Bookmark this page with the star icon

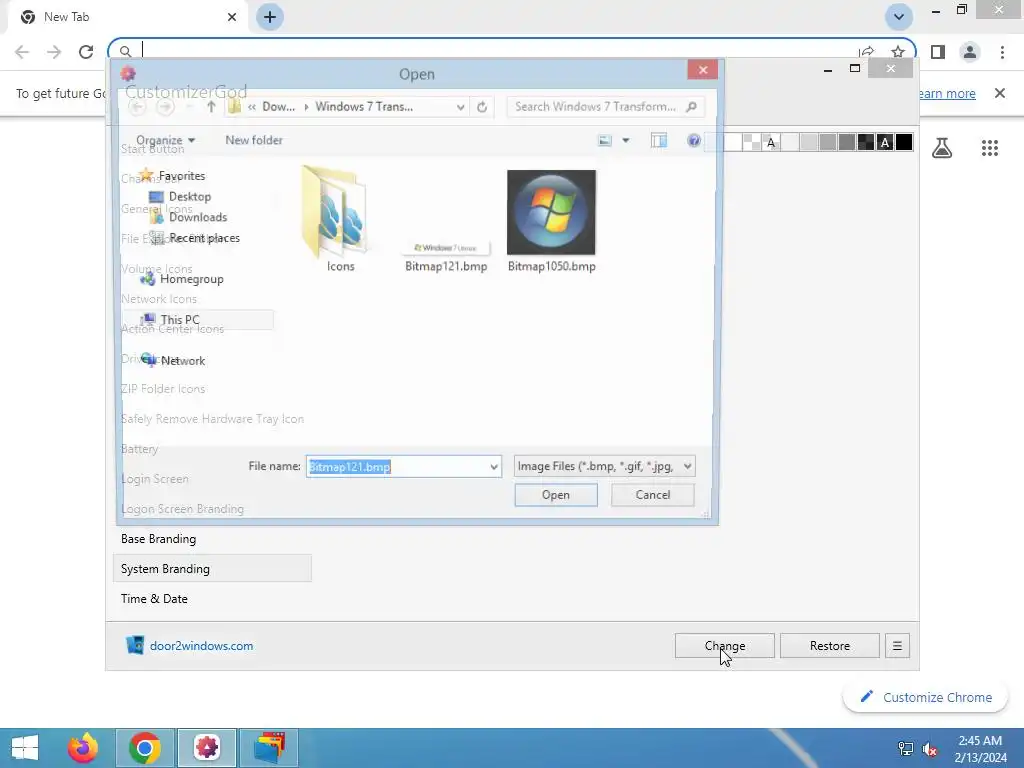coord(898,52)
